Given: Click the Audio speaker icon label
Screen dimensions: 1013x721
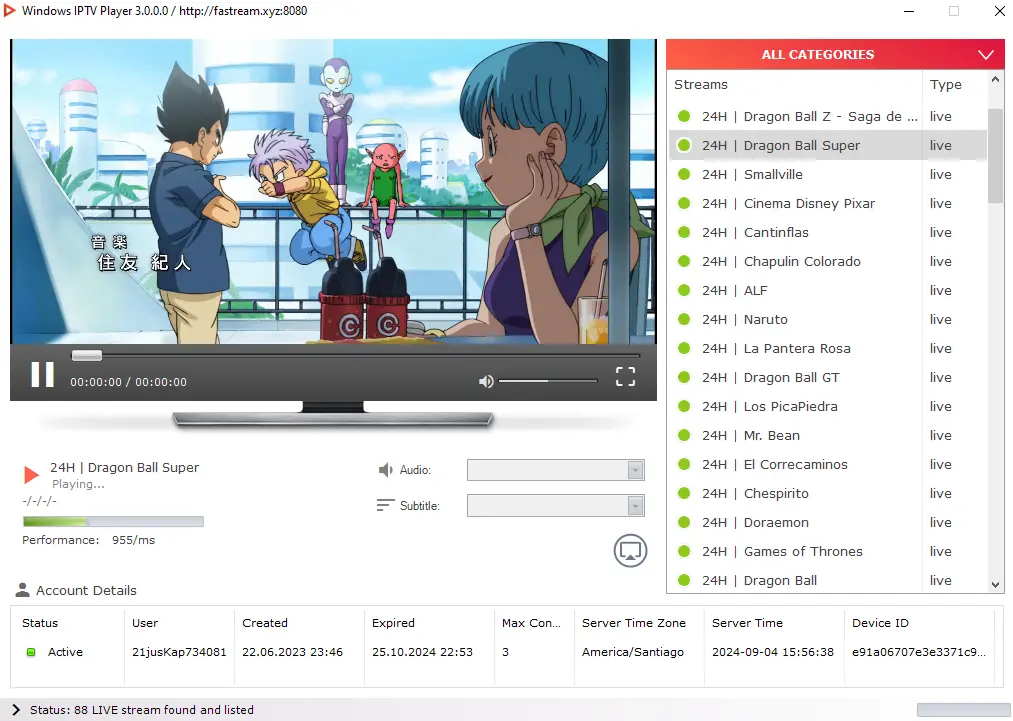Looking at the screenshot, I should coord(386,470).
